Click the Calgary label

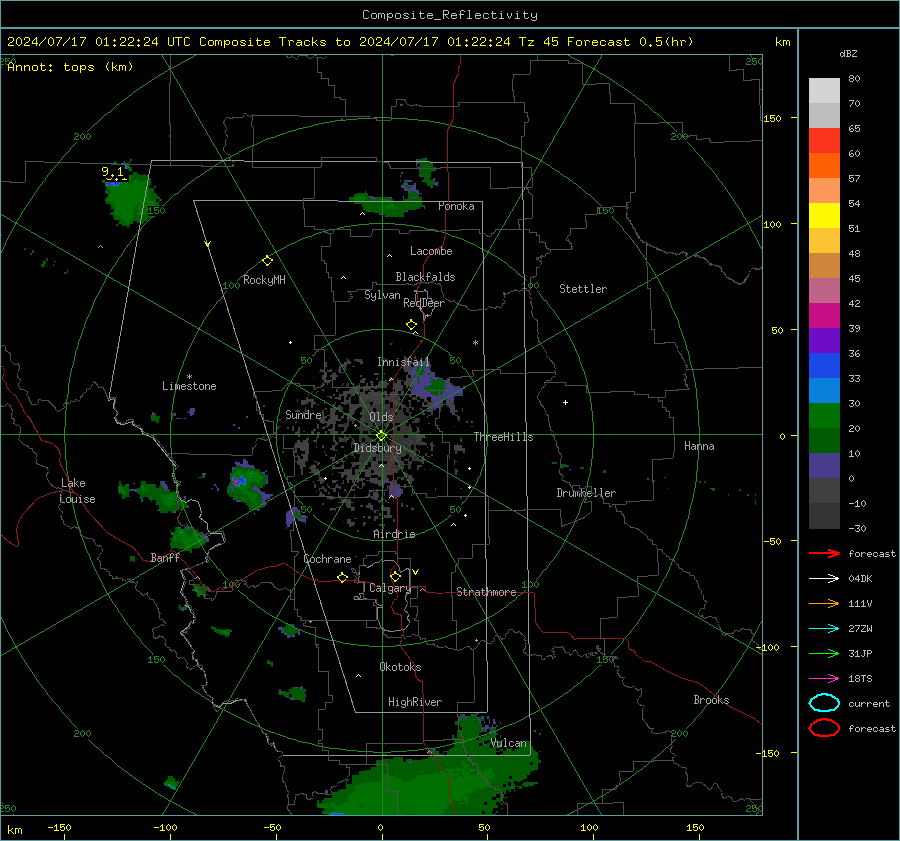point(390,588)
